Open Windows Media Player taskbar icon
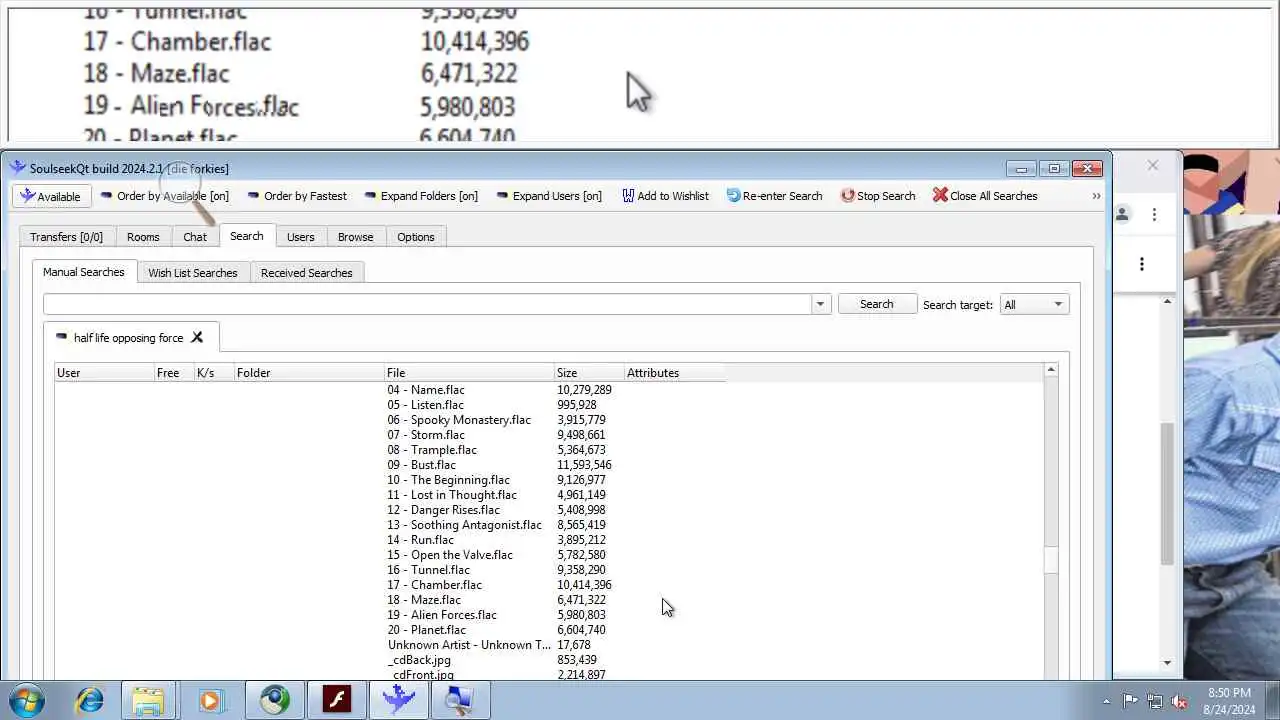The image size is (1280, 720). point(210,700)
